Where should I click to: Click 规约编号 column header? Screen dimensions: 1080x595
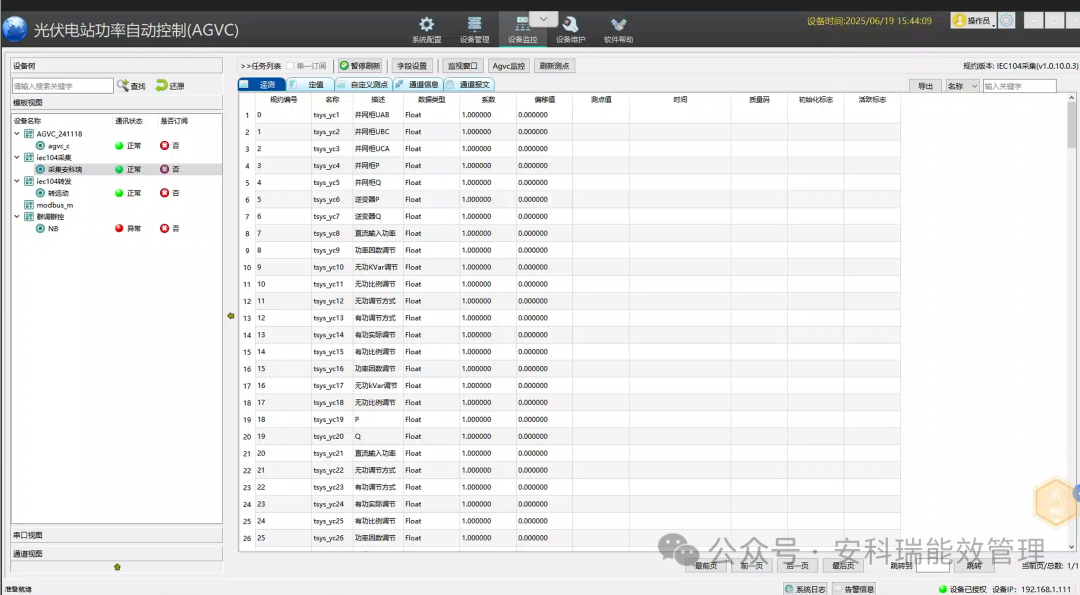click(x=283, y=100)
